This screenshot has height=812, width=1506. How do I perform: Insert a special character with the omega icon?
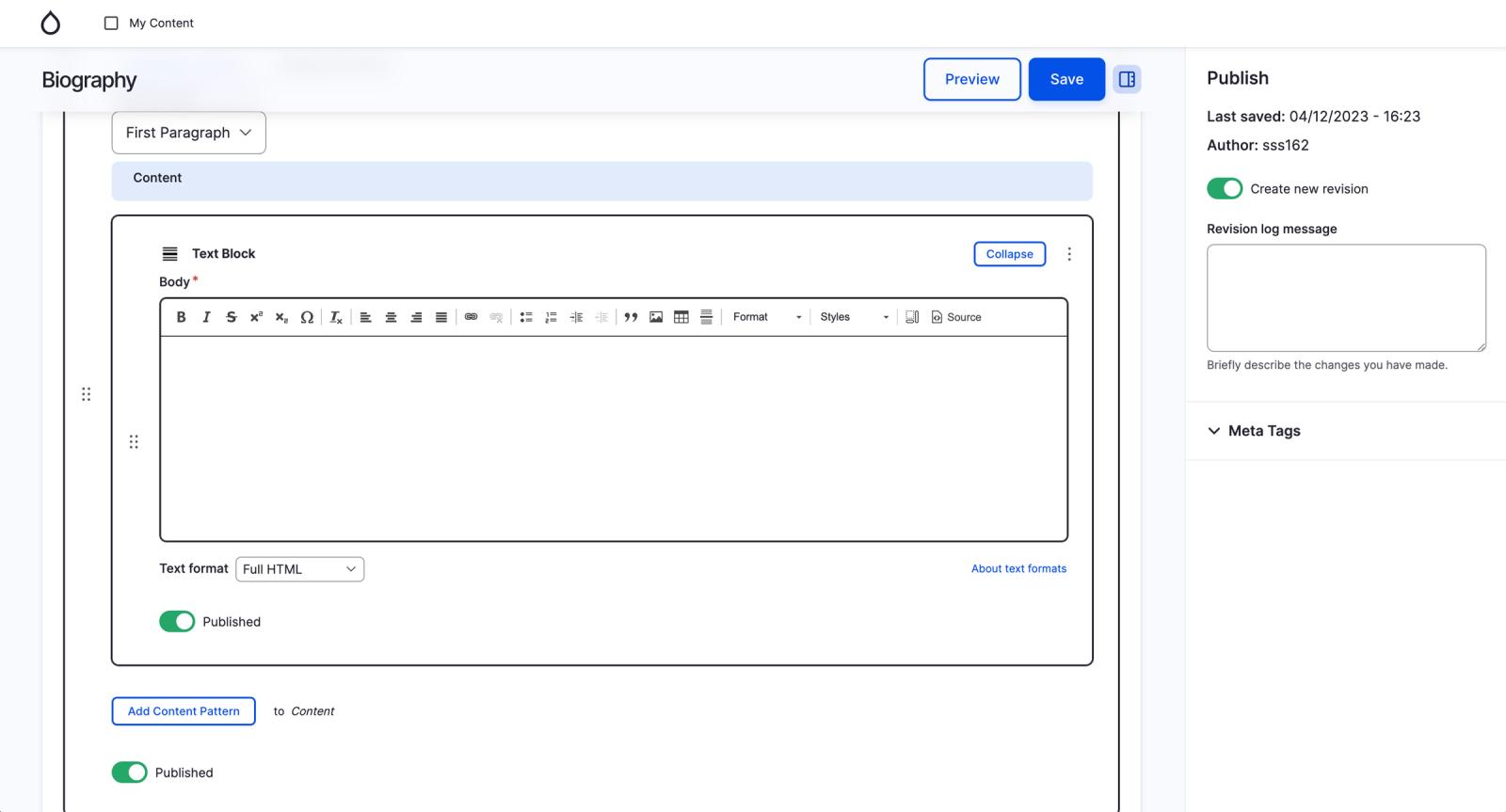[x=307, y=317]
